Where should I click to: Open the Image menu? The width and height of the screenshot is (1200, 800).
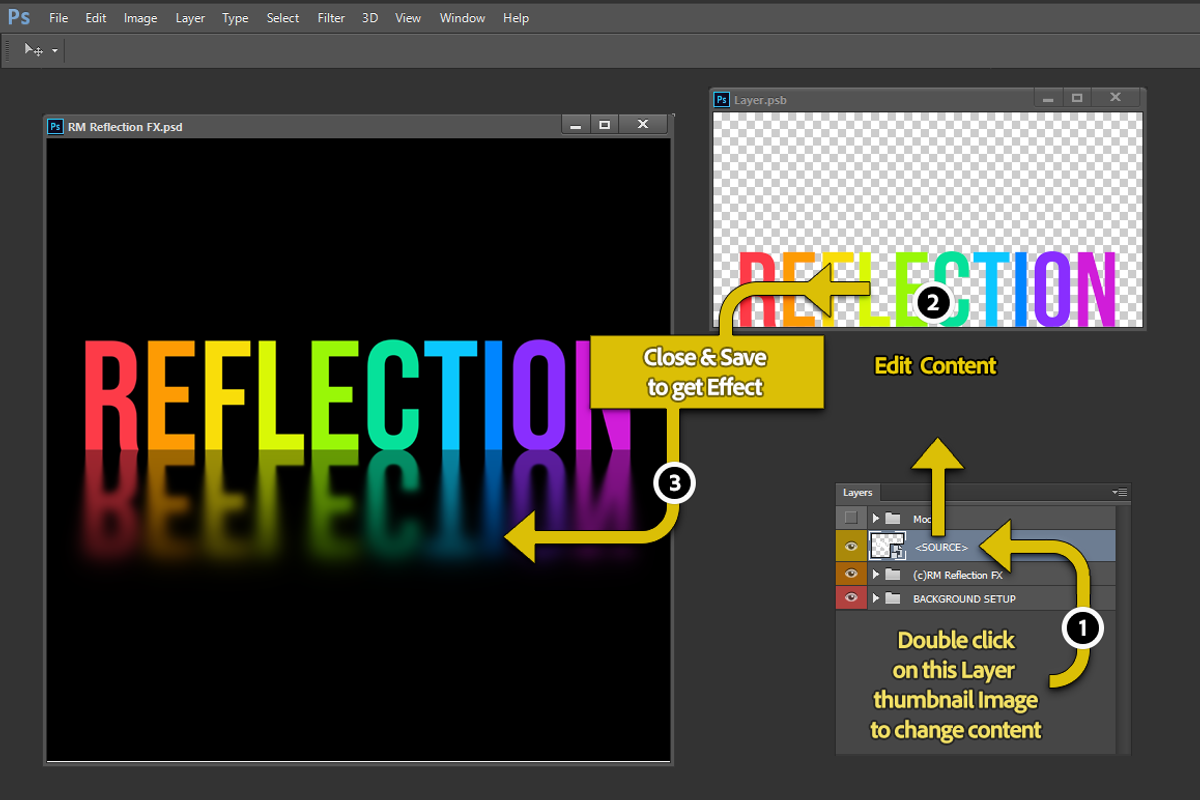(x=140, y=18)
